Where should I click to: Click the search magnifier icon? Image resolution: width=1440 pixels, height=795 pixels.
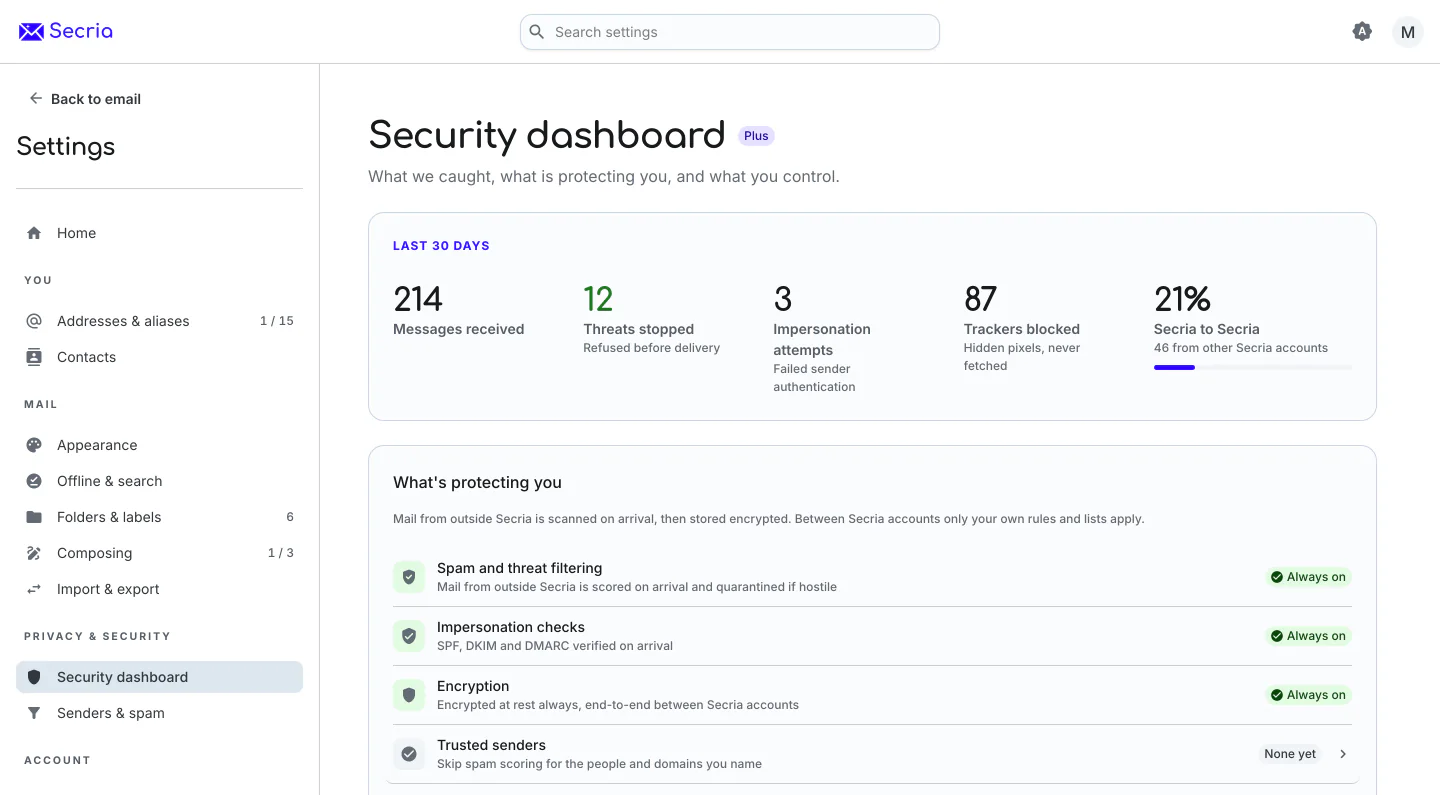coord(537,32)
